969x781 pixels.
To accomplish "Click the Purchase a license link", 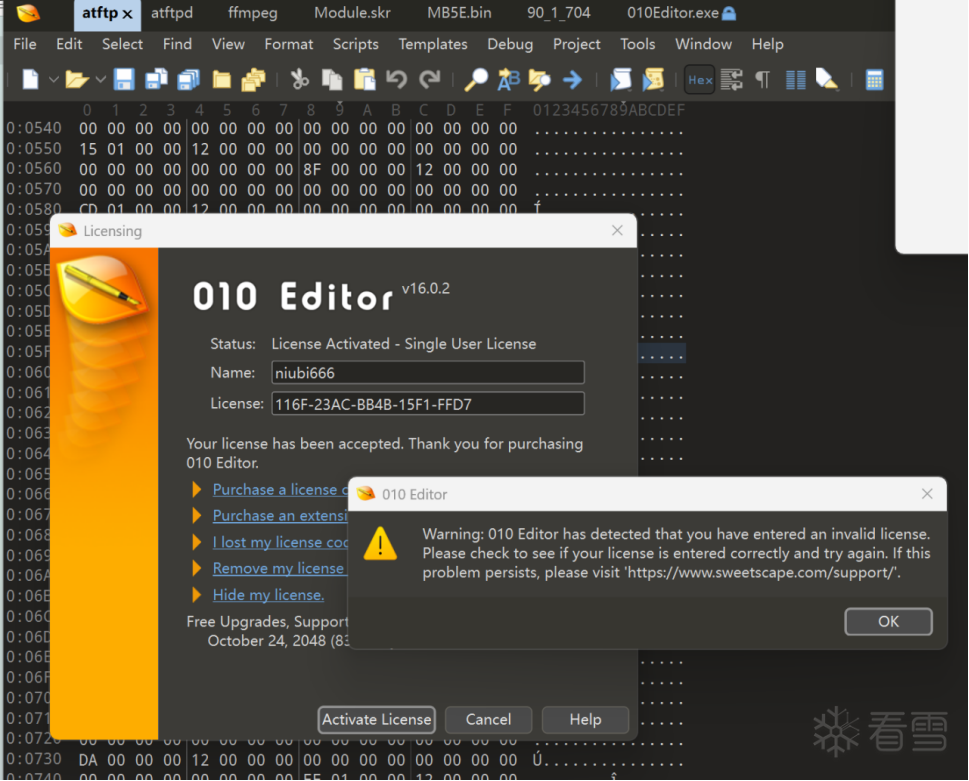I will [x=281, y=489].
